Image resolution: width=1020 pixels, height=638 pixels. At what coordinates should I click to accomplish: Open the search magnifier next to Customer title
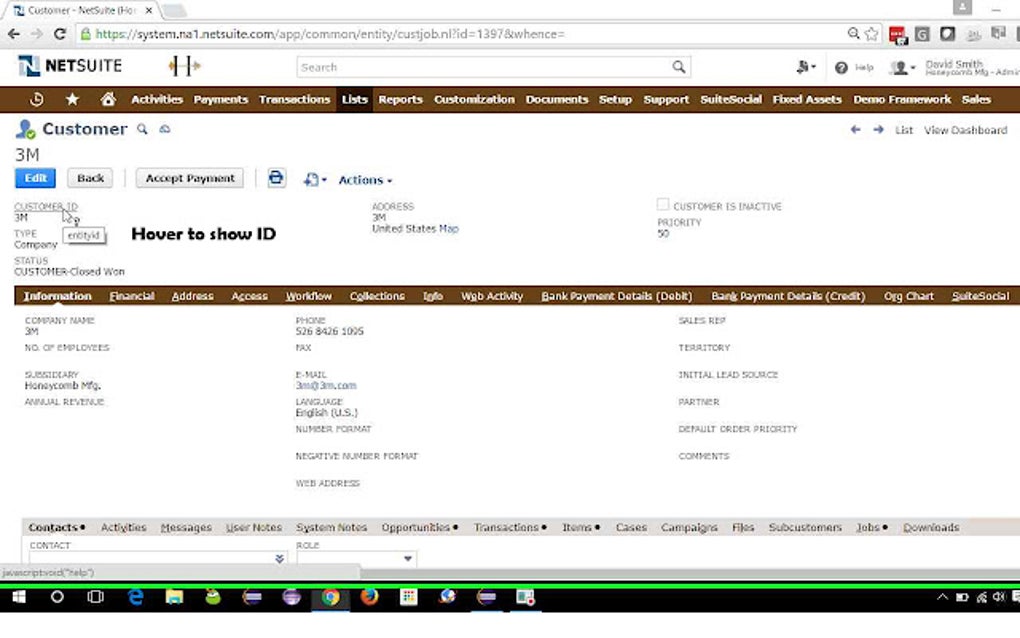142,128
